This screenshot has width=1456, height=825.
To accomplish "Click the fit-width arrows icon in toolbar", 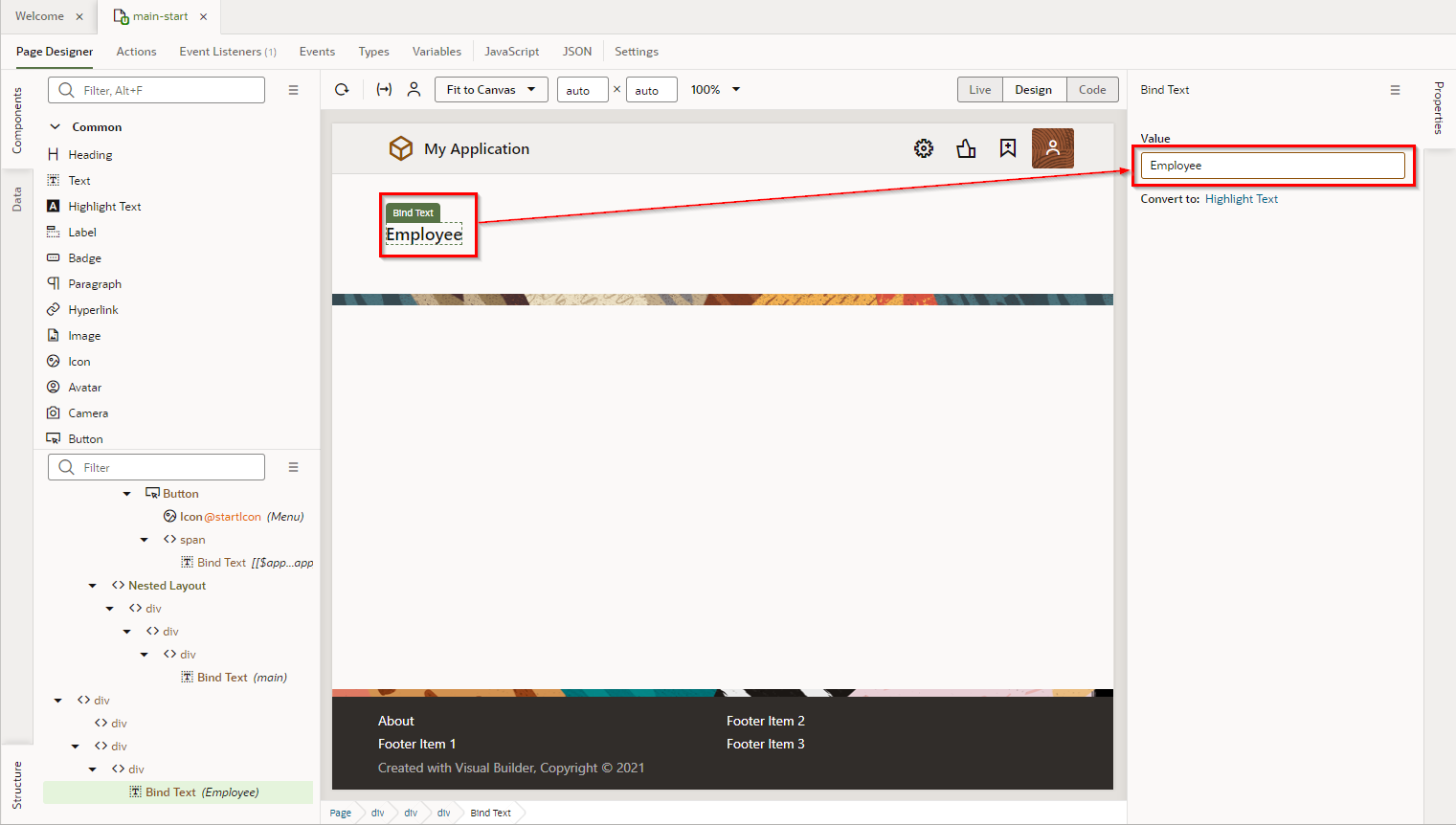I will (x=384, y=90).
